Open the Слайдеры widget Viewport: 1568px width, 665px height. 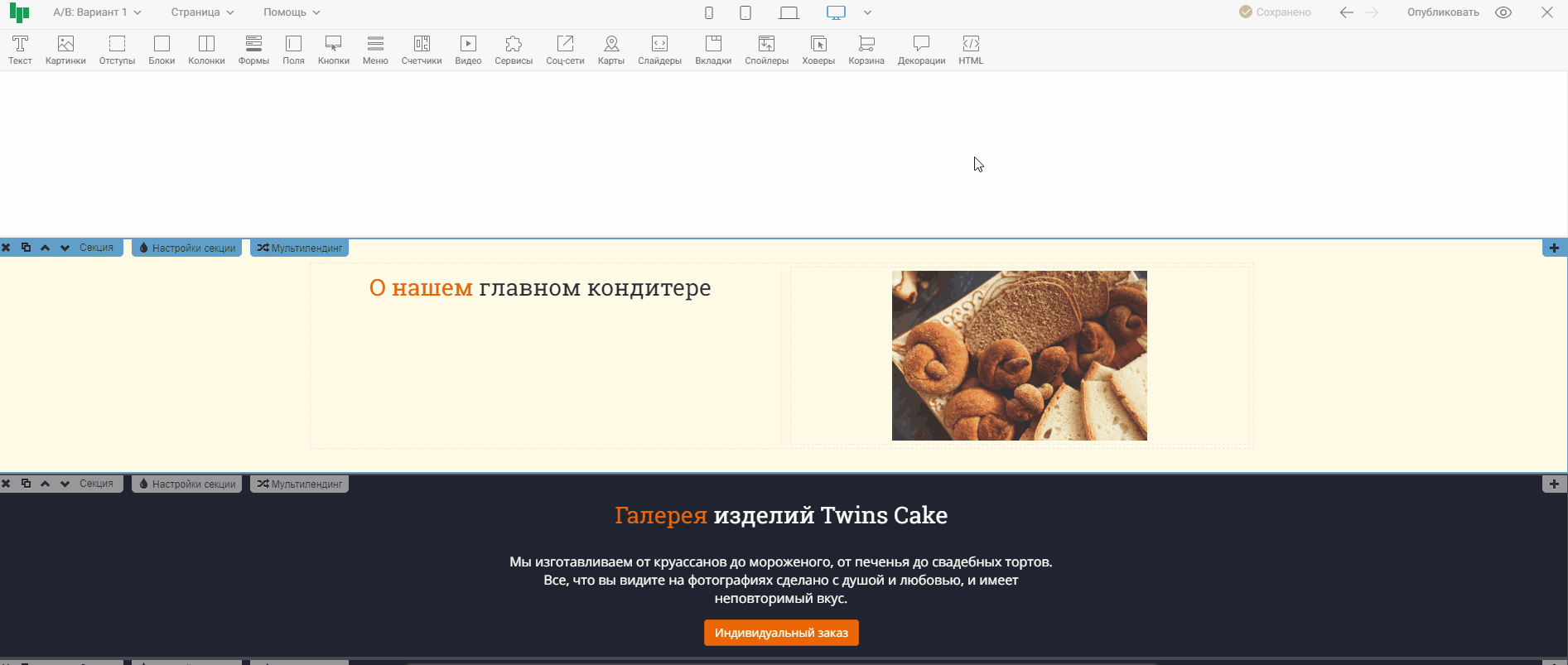(659, 50)
